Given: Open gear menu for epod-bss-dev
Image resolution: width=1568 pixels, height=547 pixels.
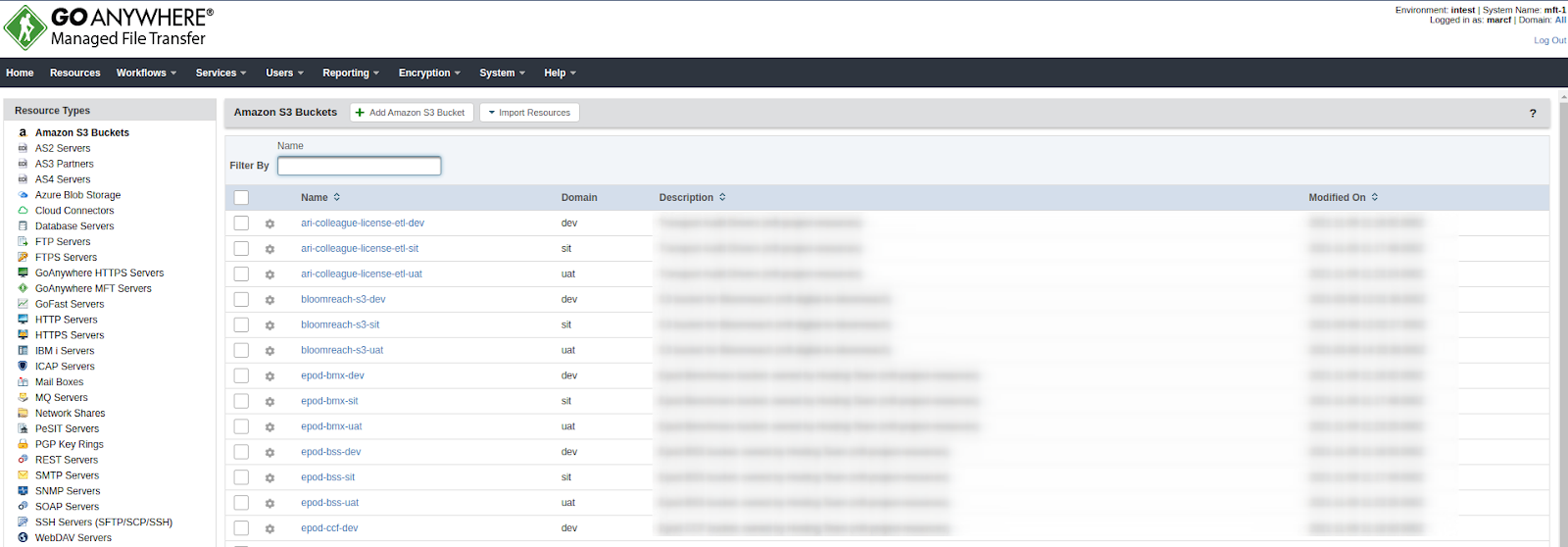Looking at the screenshot, I should coord(269,453).
